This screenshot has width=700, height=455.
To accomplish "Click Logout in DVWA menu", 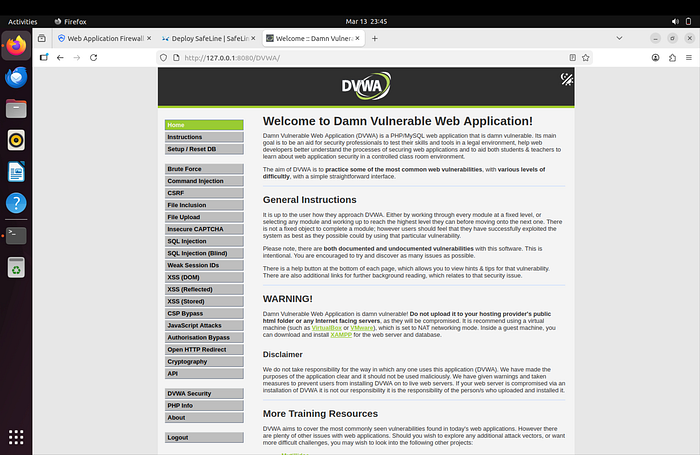I will click(204, 438).
